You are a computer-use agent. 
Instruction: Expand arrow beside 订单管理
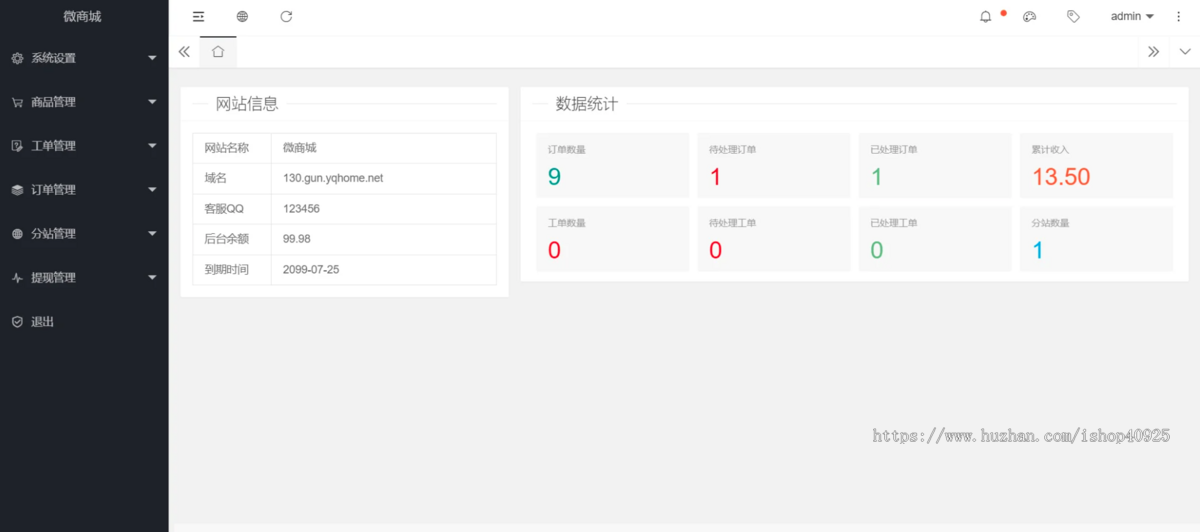pyautogui.click(x=152, y=190)
